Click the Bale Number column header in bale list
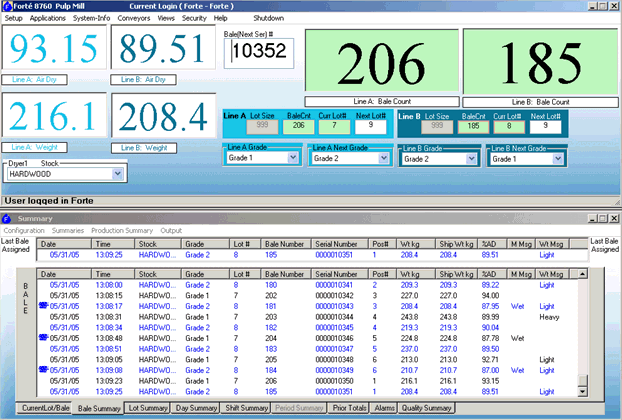This screenshot has width=622, height=420. click(x=286, y=274)
